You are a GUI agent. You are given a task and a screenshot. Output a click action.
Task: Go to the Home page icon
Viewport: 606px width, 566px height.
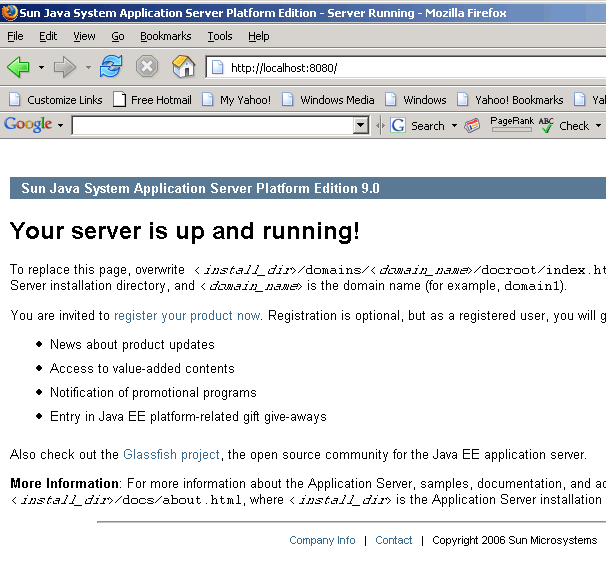(184, 66)
